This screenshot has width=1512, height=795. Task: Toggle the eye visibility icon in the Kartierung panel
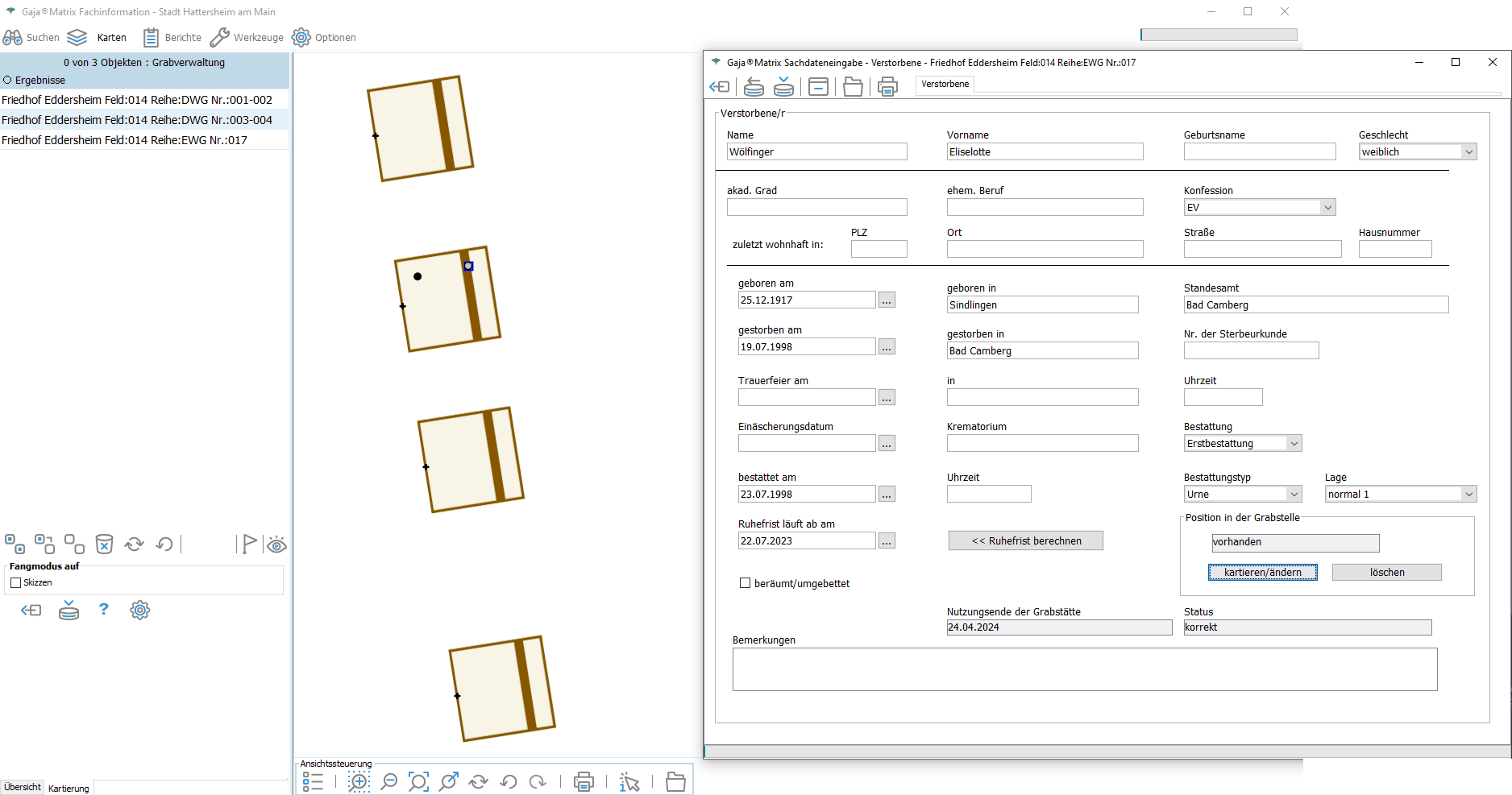click(276, 544)
